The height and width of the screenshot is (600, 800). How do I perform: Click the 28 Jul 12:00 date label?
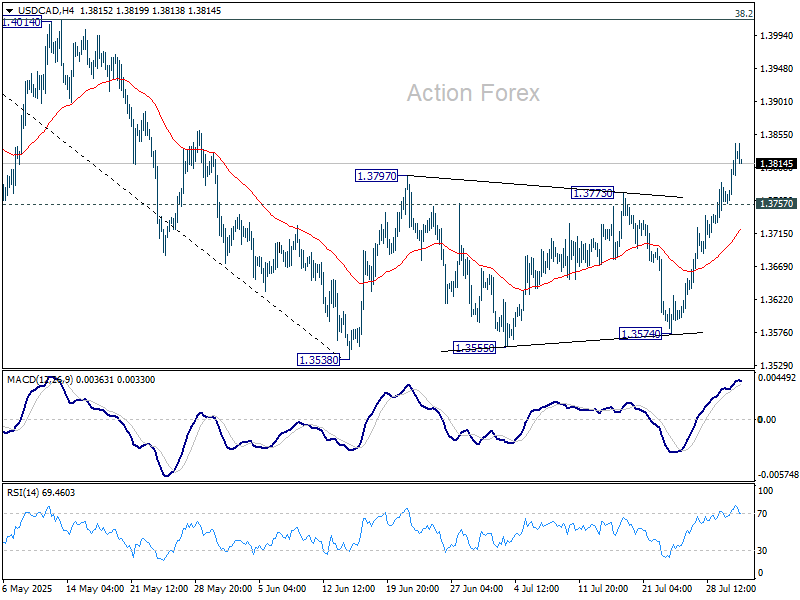[x=731, y=588]
